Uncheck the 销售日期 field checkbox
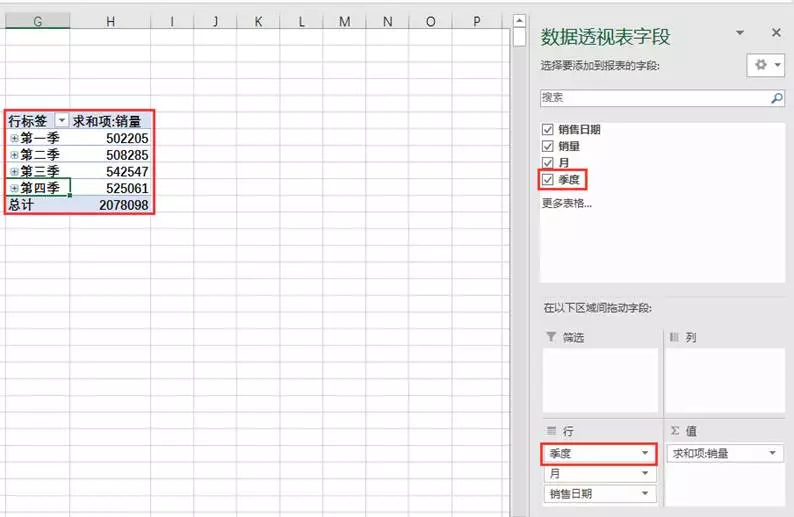The width and height of the screenshot is (794, 517). pos(547,130)
